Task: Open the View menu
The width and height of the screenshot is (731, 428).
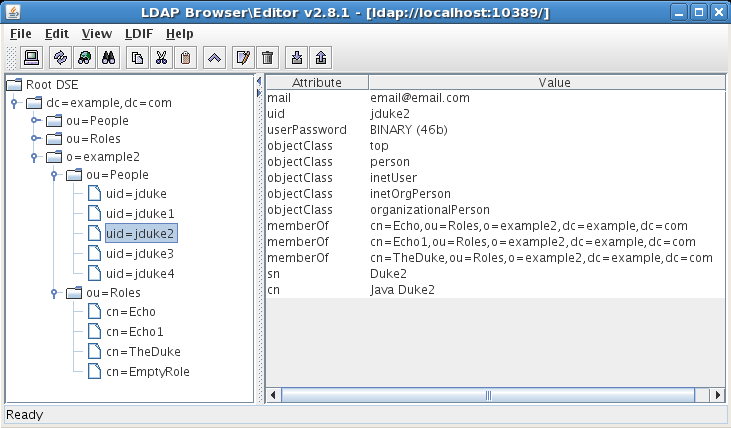Action: click(97, 33)
